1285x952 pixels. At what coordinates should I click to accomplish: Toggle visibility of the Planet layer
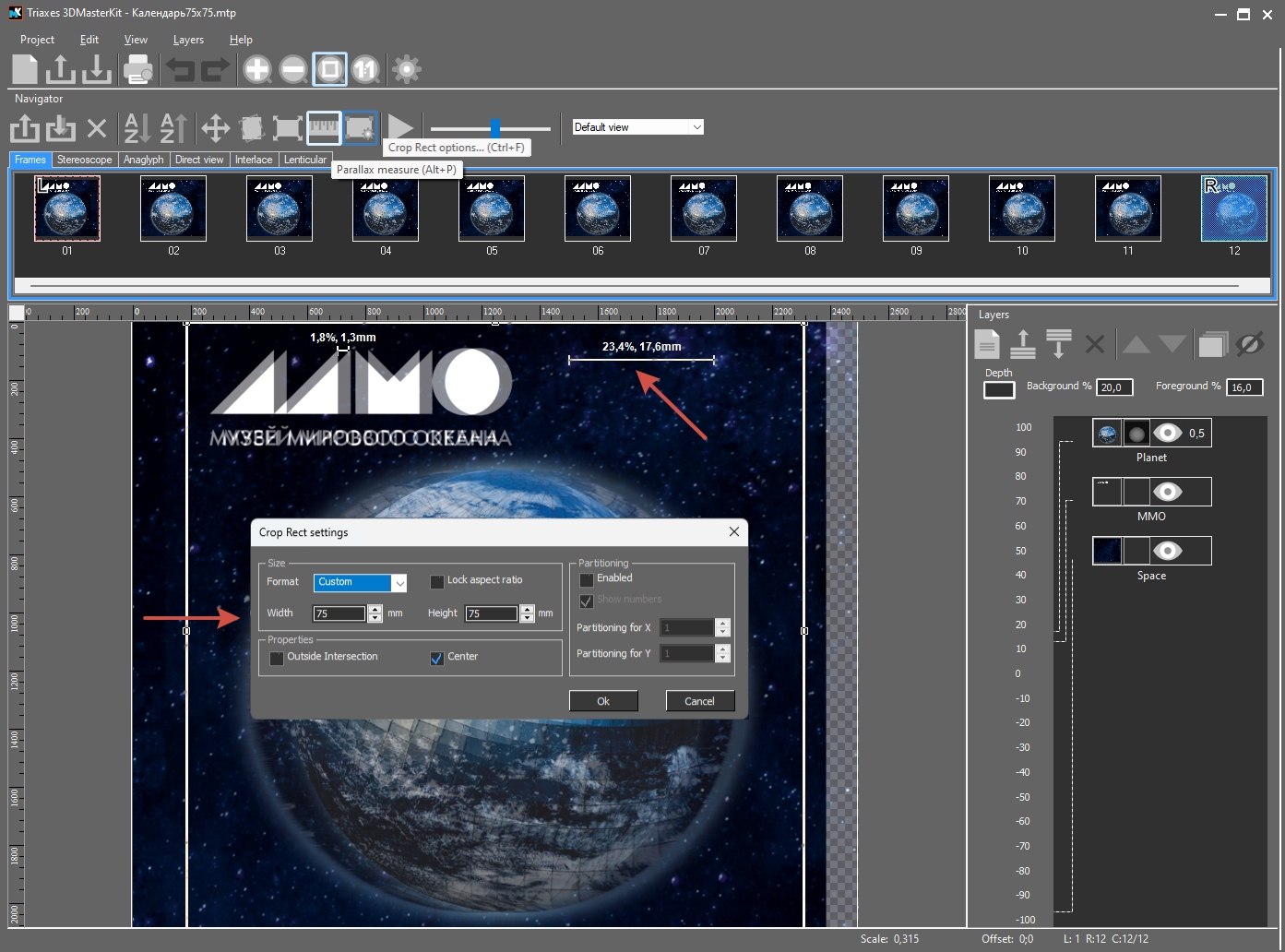click(x=1169, y=432)
